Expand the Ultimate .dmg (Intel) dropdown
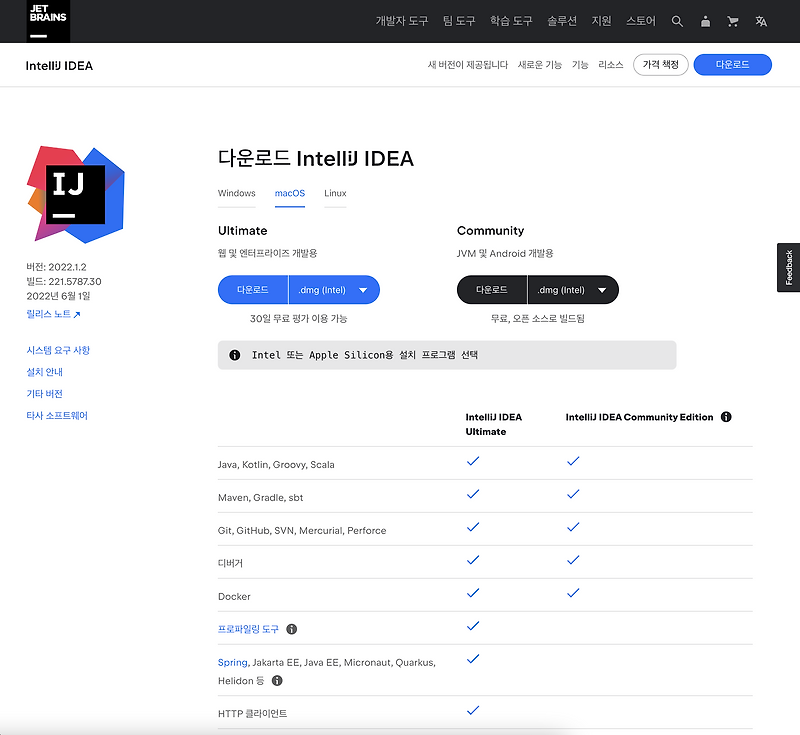This screenshot has height=735, width=800. tap(363, 289)
